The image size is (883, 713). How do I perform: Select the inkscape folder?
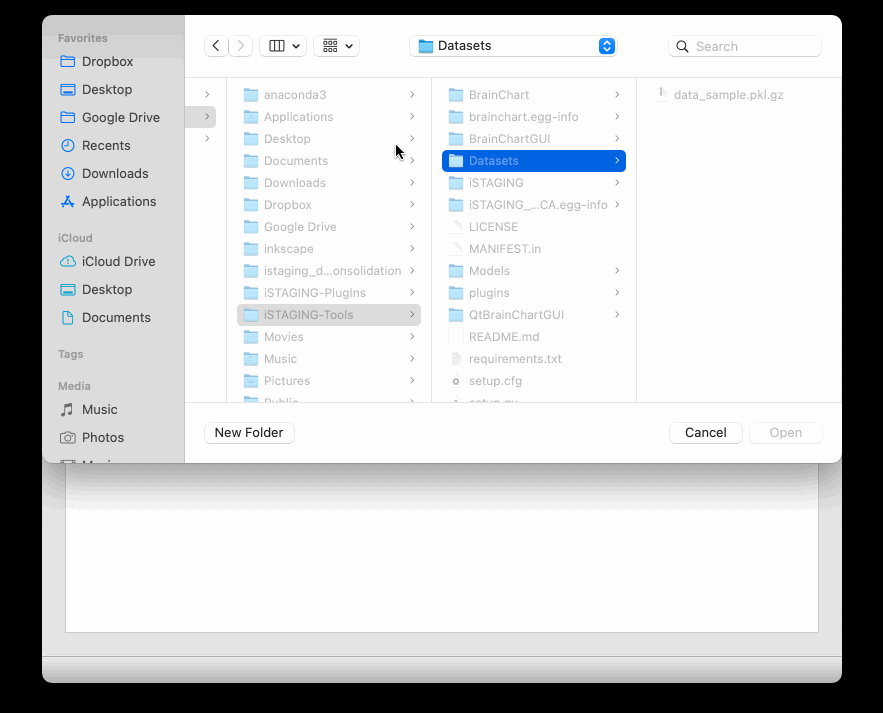[x=329, y=248]
